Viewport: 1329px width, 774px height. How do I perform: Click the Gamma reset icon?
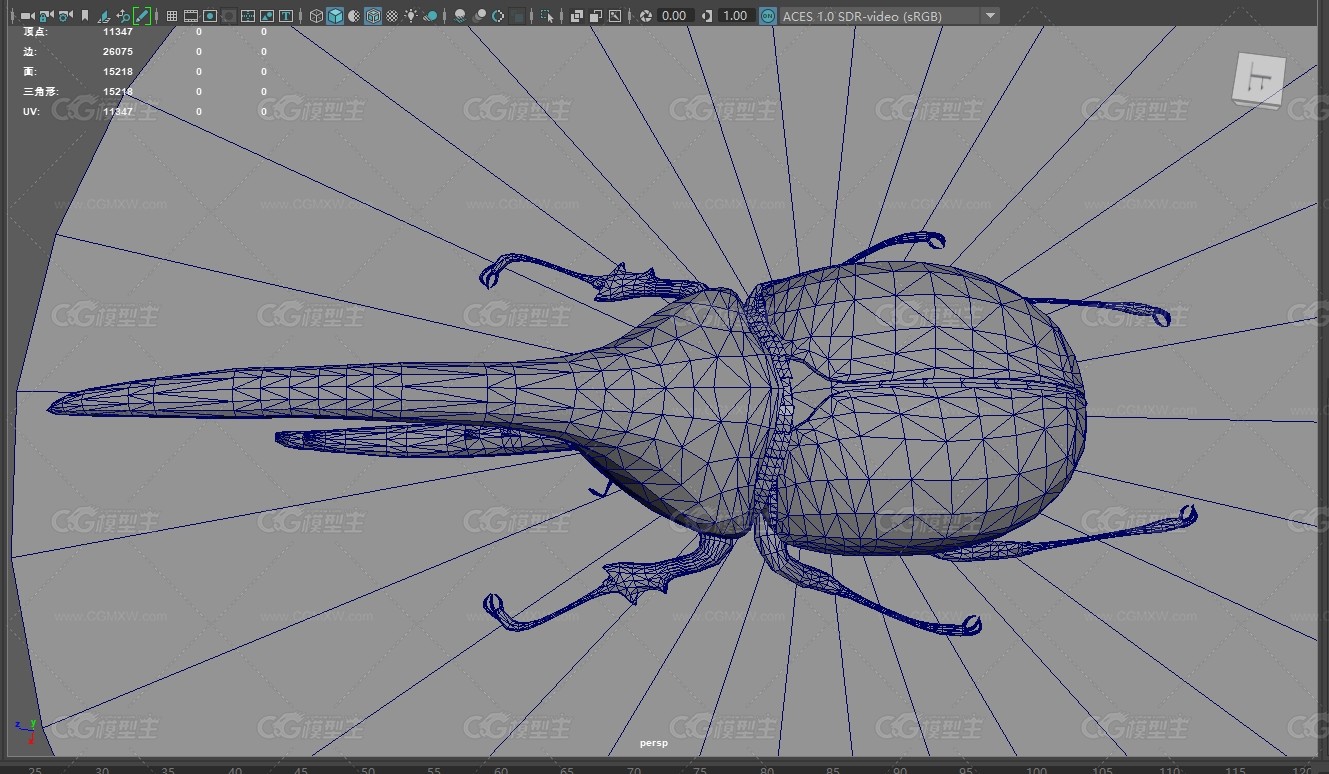click(x=708, y=16)
